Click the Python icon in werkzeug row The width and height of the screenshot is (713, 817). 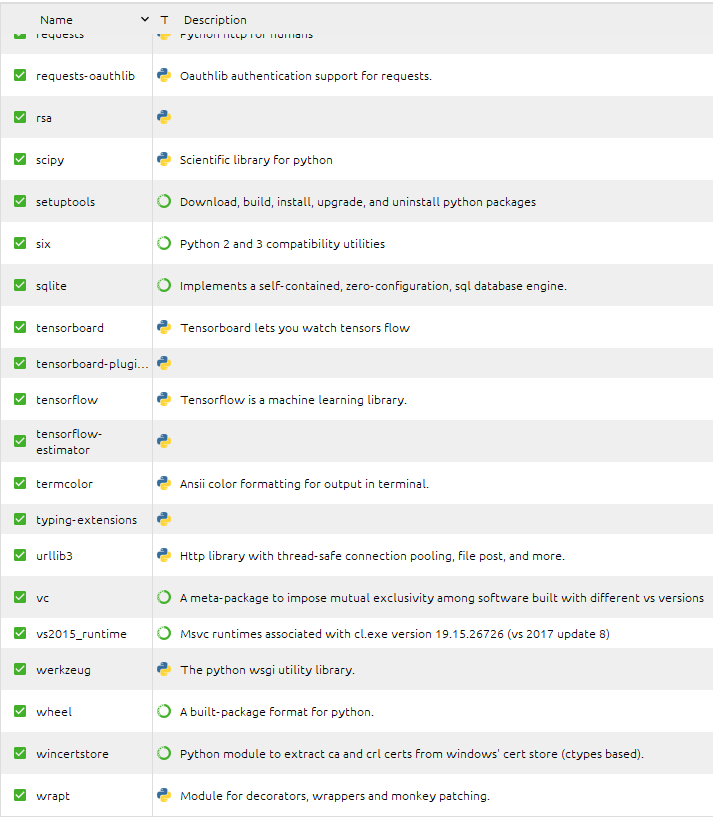(164, 669)
